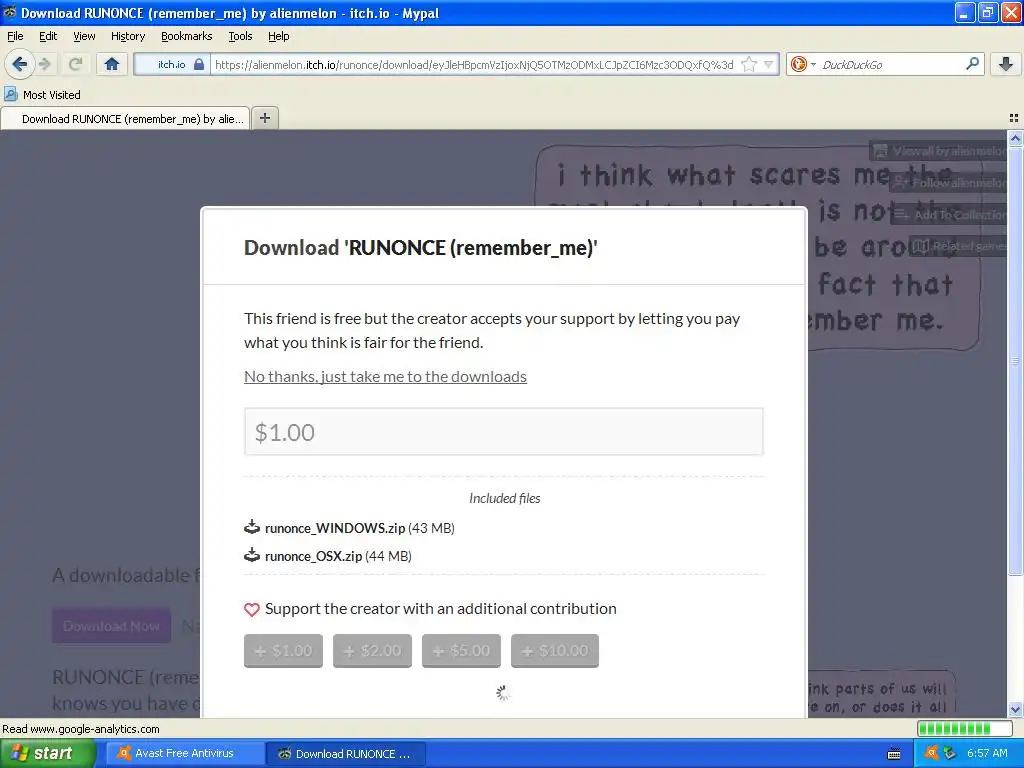Open a new tab with plus button
Screen dimensions: 1024x768
pyautogui.click(x=264, y=118)
